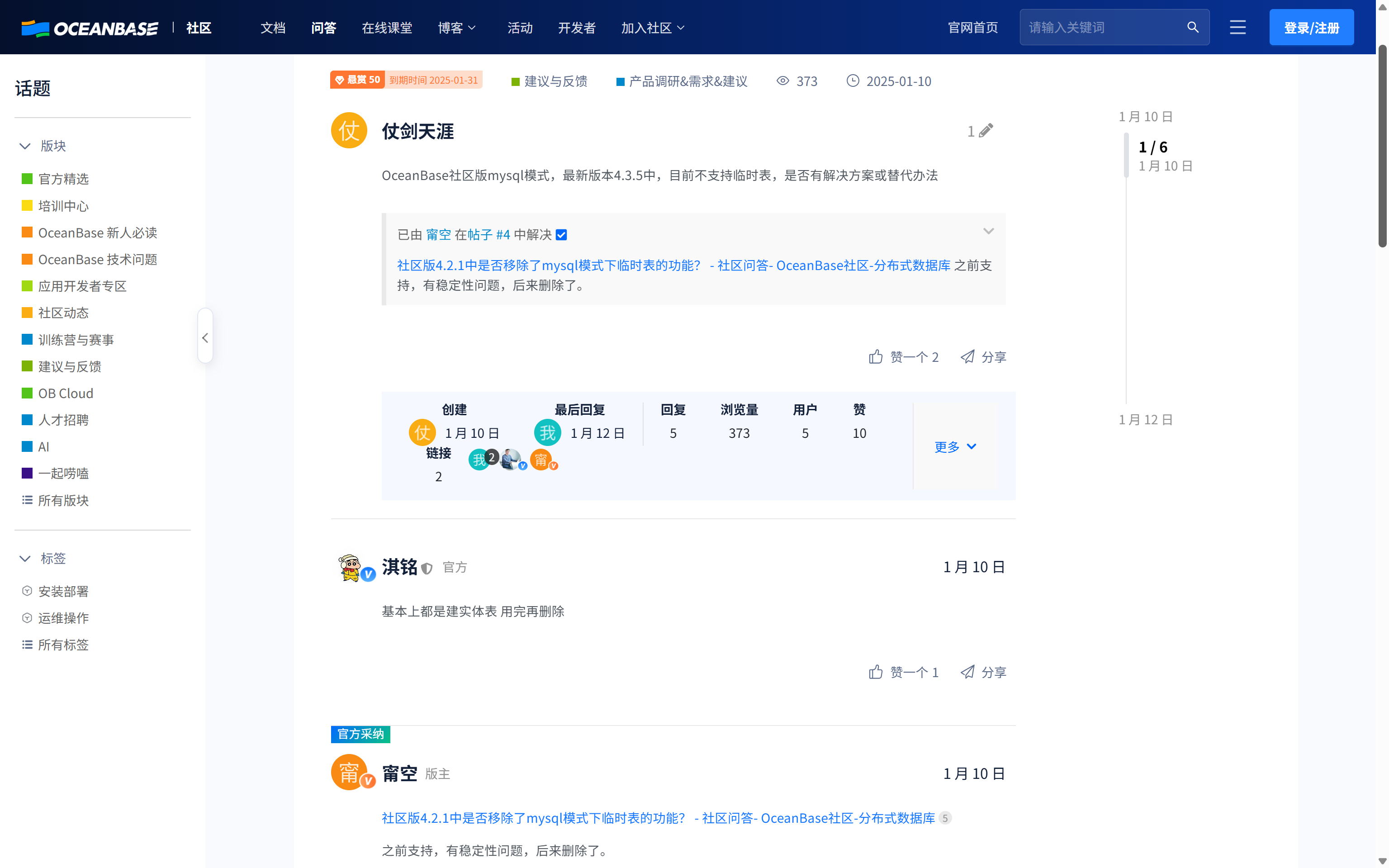Screen dimensions: 1389x868
Task: Open the 产品调研&需求&建议 category tag
Action: [x=682, y=81]
